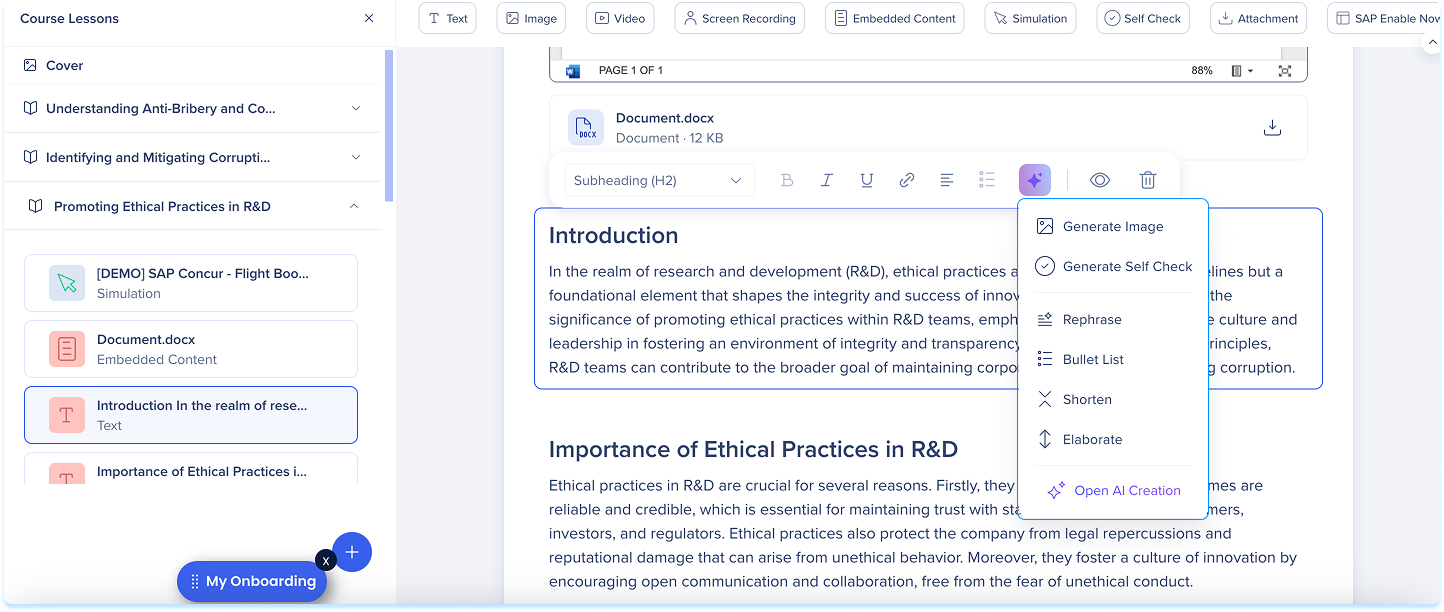
Task: Delete block using the trash icon
Action: click(1147, 180)
